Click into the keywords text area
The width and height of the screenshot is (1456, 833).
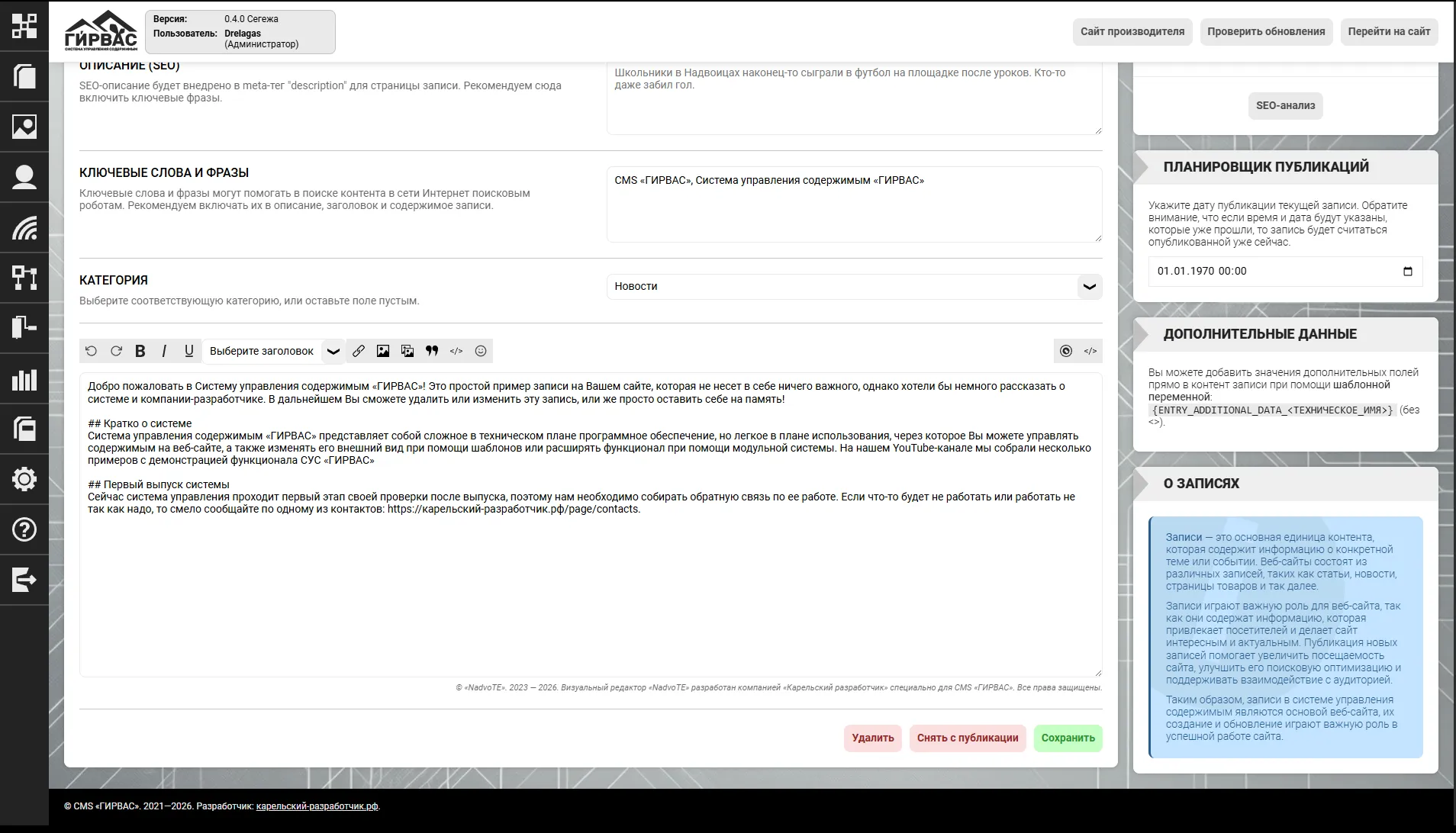point(855,204)
